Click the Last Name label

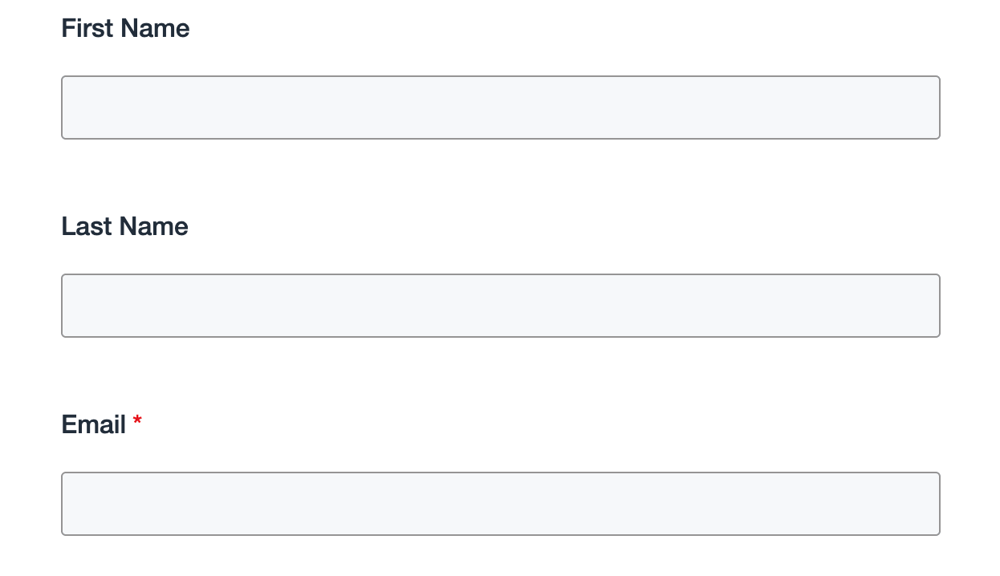click(124, 227)
